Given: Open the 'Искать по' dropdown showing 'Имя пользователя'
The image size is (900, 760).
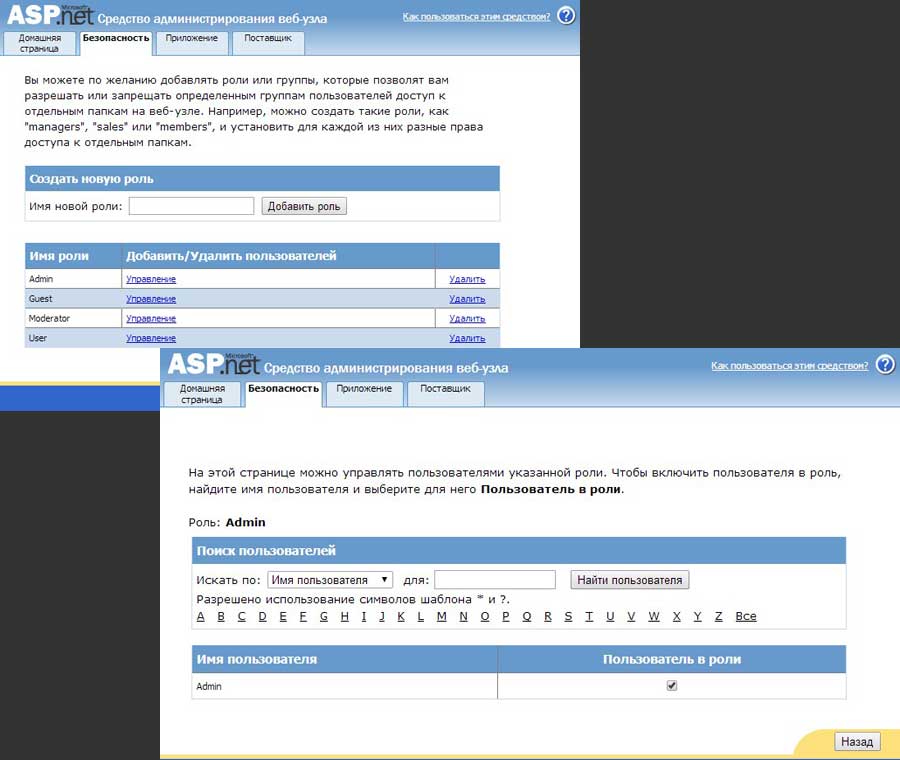Looking at the screenshot, I should pos(330,580).
